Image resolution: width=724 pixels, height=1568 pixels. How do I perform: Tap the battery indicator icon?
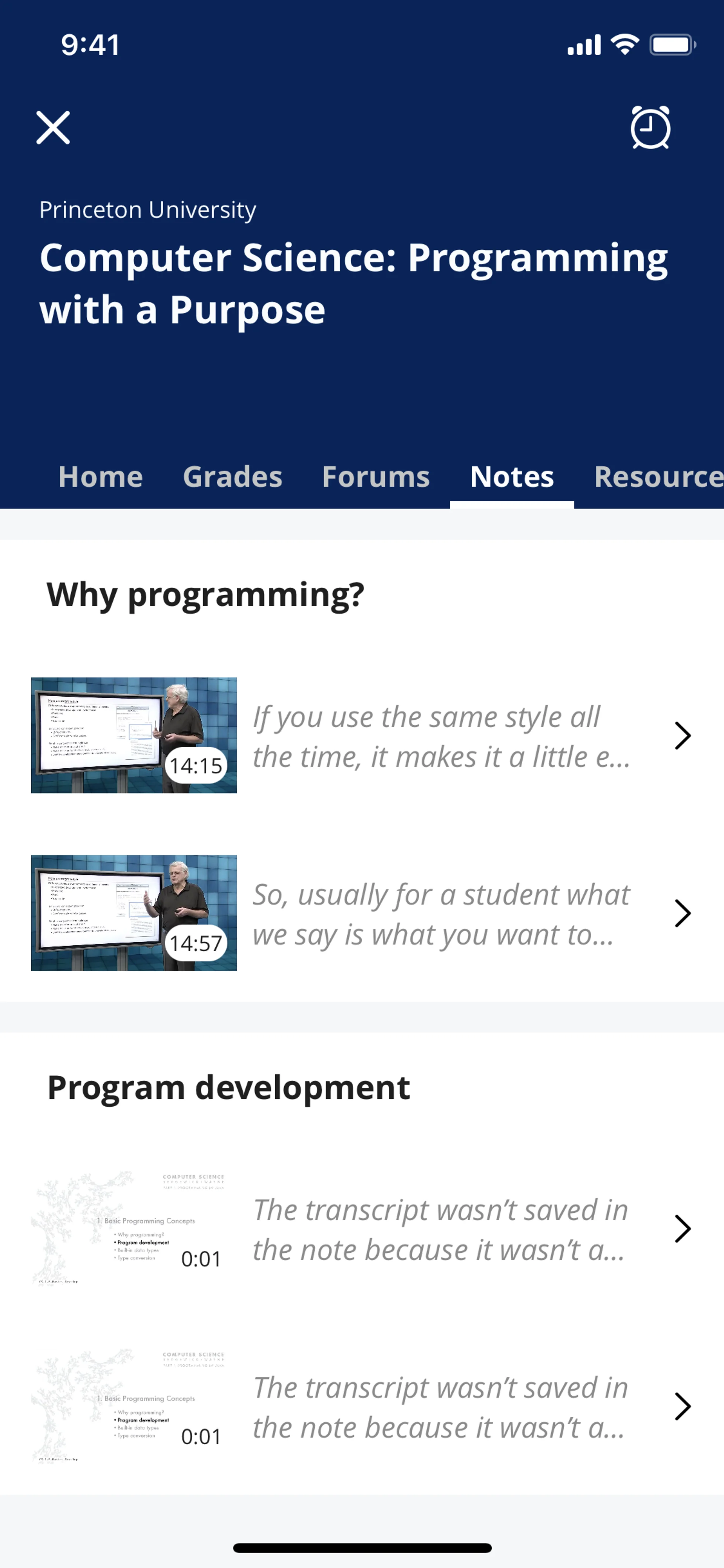pyautogui.click(x=672, y=45)
